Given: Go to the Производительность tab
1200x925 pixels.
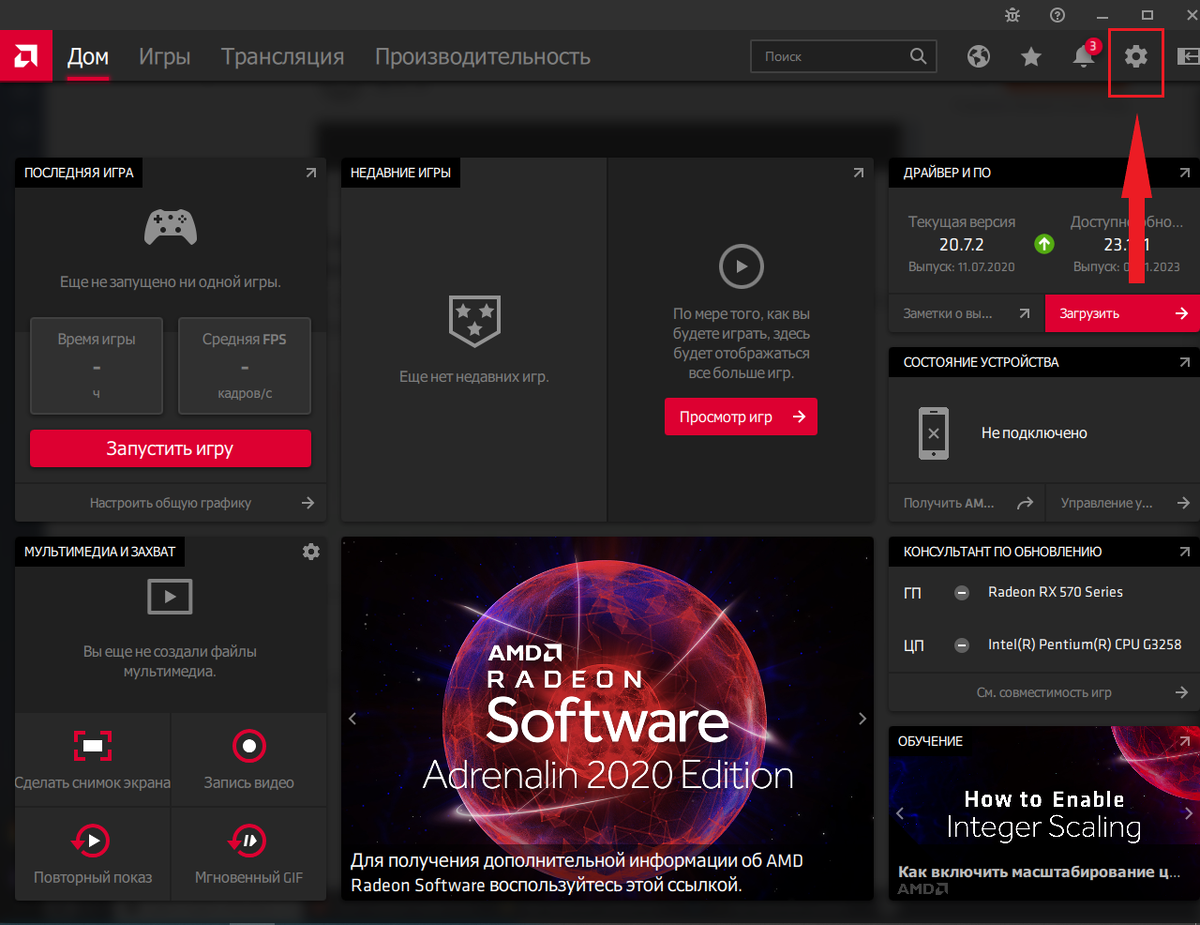Looking at the screenshot, I should pyautogui.click(x=482, y=57).
